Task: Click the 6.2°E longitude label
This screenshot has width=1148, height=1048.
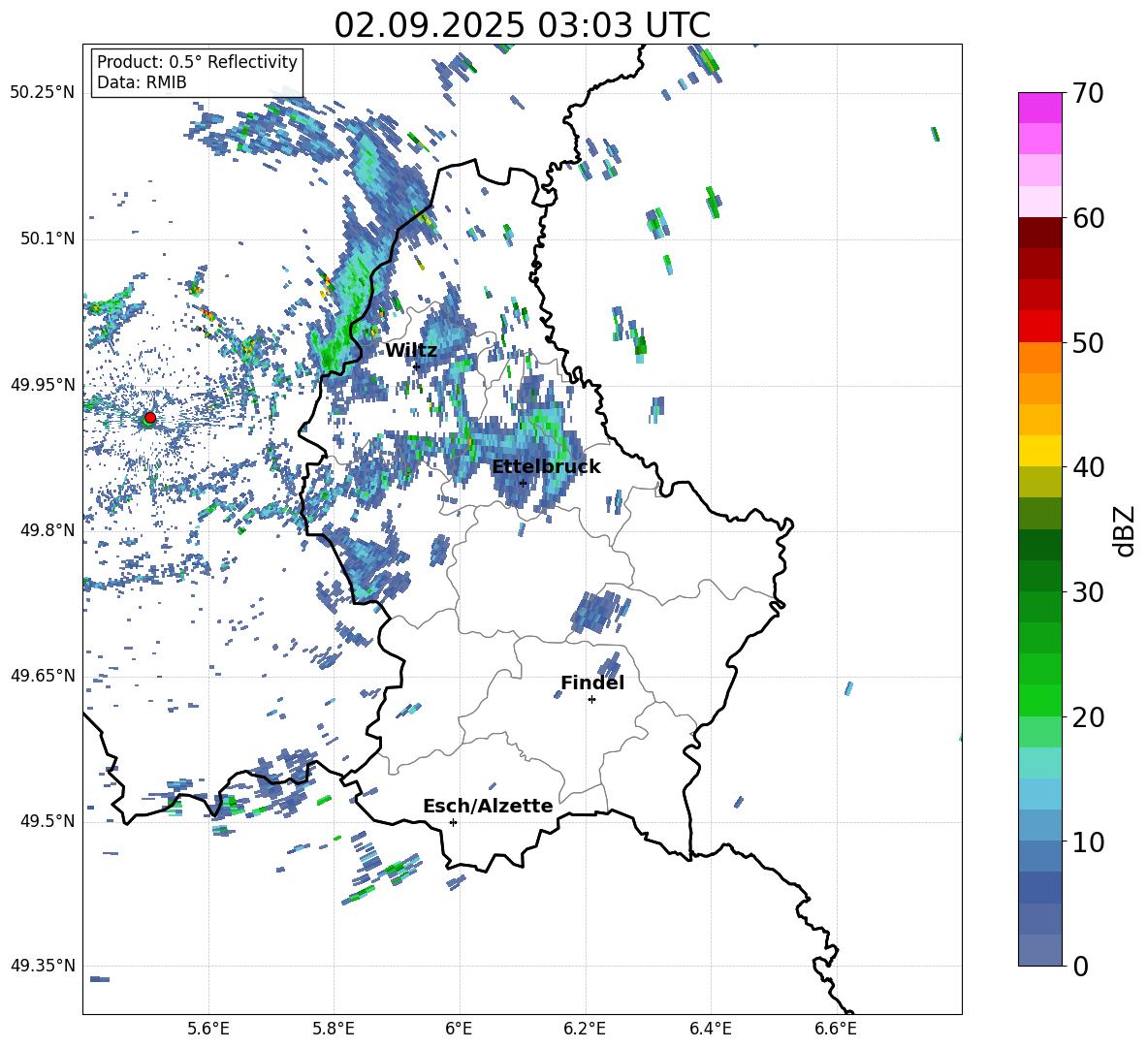Action: click(x=585, y=1029)
